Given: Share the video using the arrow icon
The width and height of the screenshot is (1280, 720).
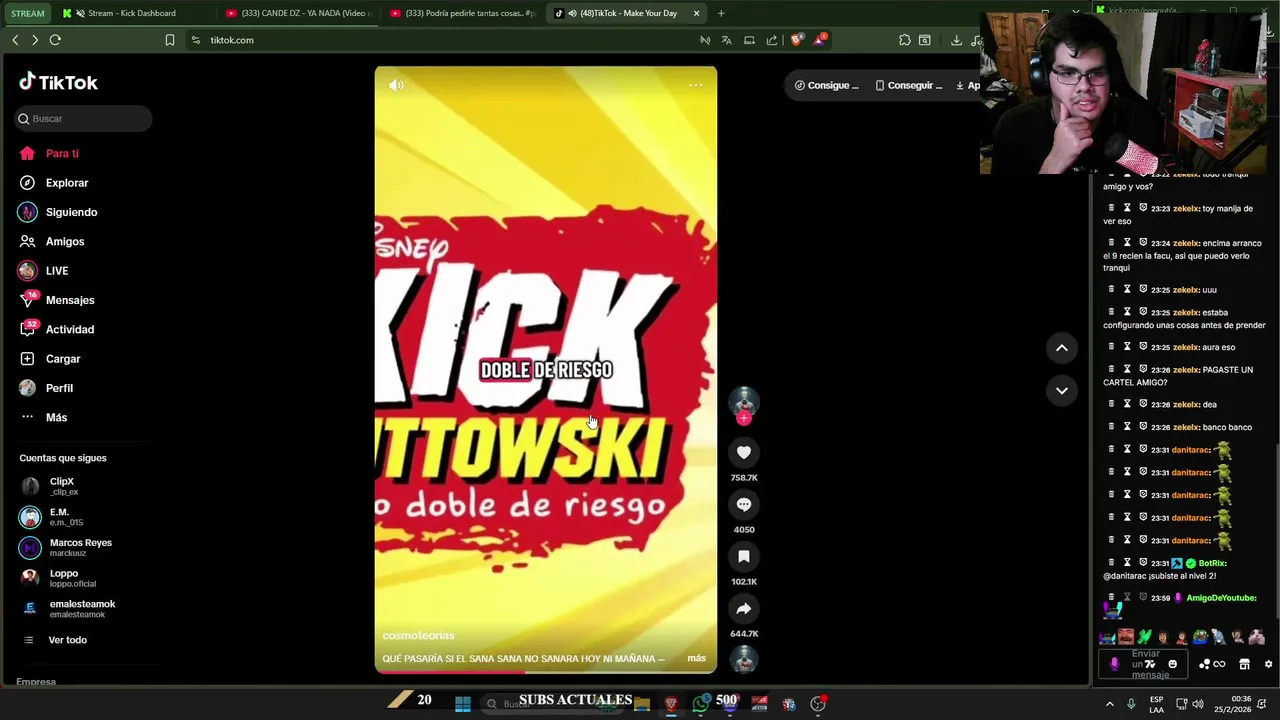Looking at the screenshot, I should pyautogui.click(x=744, y=608).
